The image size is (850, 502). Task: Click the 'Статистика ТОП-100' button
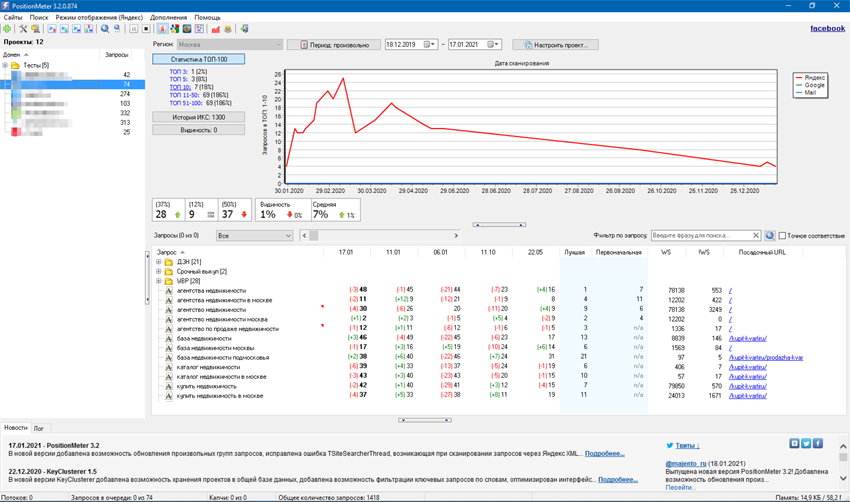(198, 59)
